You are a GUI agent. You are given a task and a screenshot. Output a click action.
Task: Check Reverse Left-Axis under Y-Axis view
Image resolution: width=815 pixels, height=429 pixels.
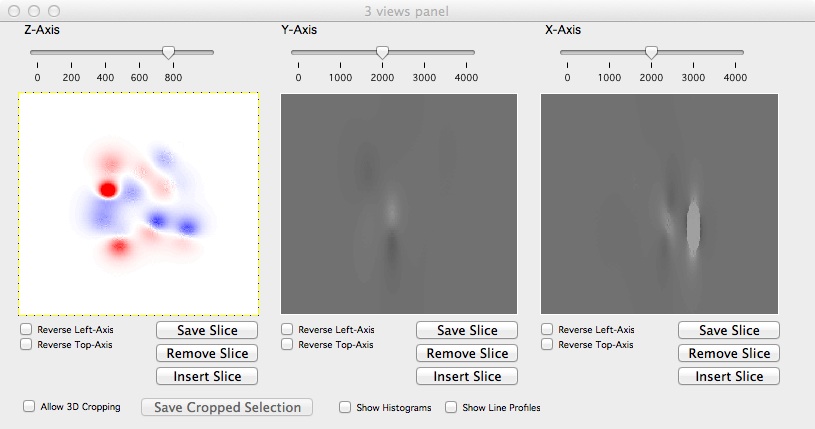(288, 329)
